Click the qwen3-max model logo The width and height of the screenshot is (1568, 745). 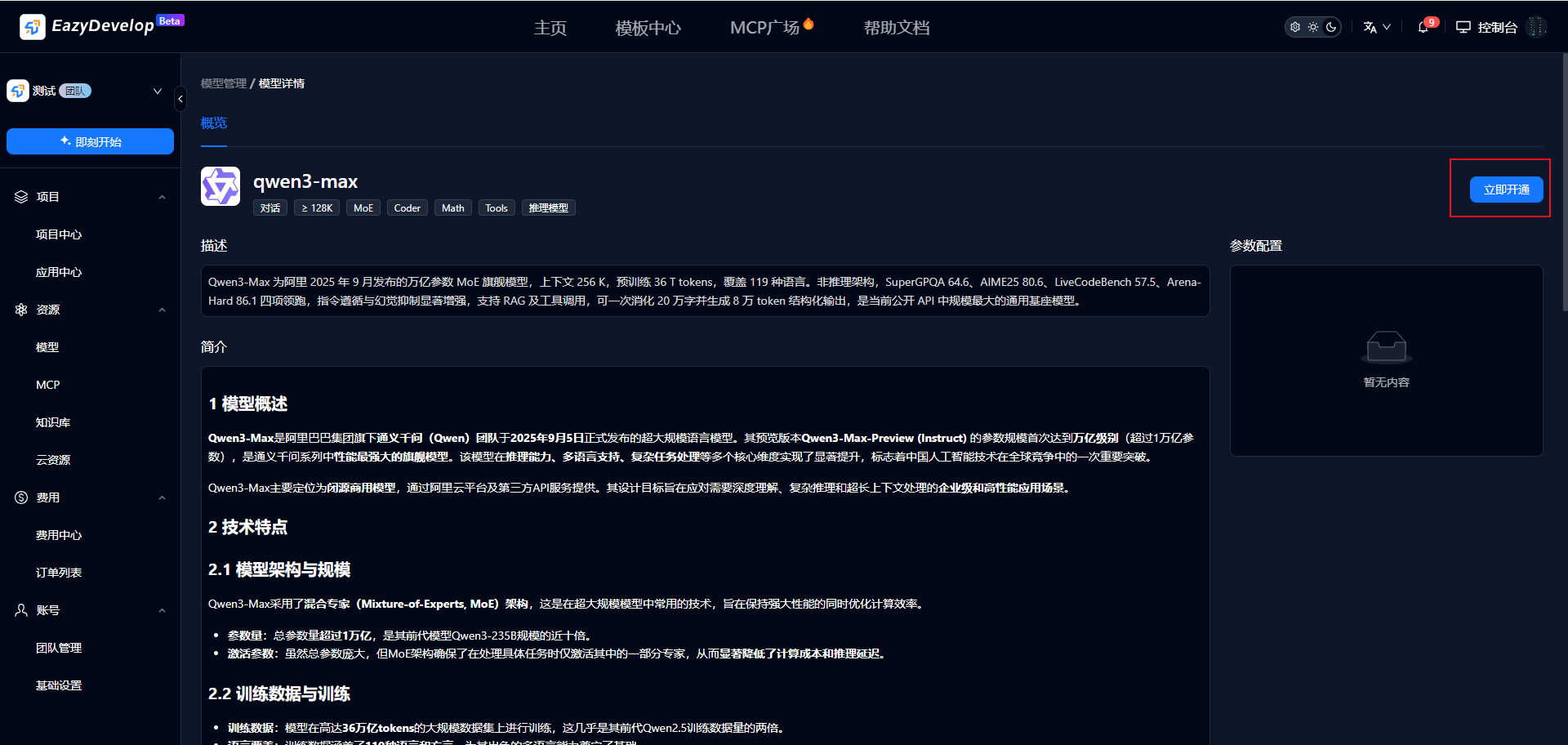[x=220, y=187]
